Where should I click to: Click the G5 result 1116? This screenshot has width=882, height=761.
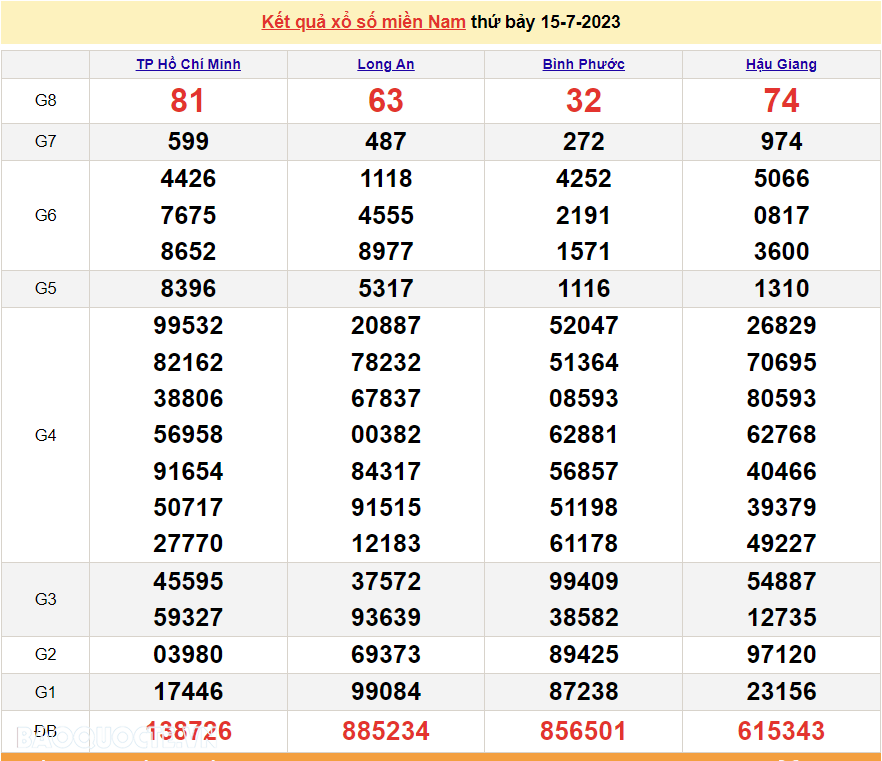(584, 289)
